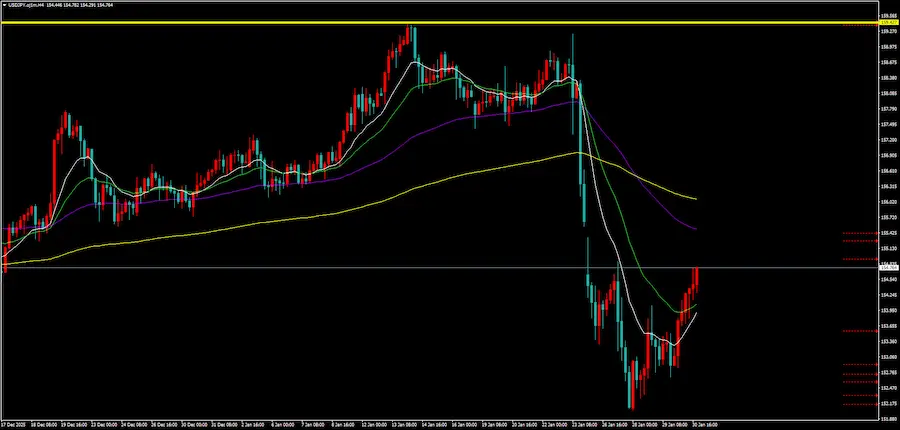Viewport: 900px width, 430px height.
Task: Click the current price label 154.764
Action: (x=887, y=267)
